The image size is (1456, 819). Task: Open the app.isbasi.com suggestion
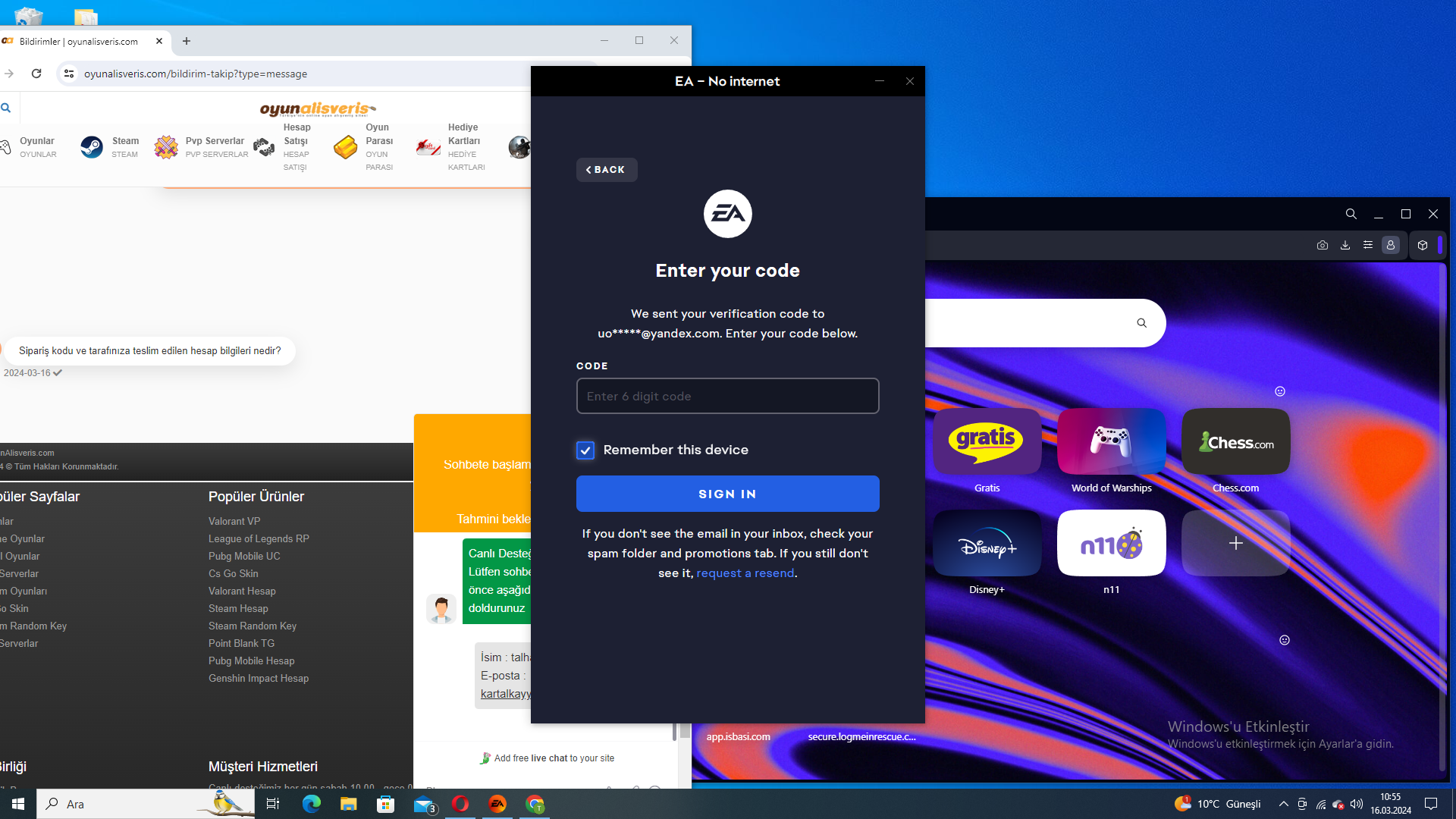tap(738, 736)
